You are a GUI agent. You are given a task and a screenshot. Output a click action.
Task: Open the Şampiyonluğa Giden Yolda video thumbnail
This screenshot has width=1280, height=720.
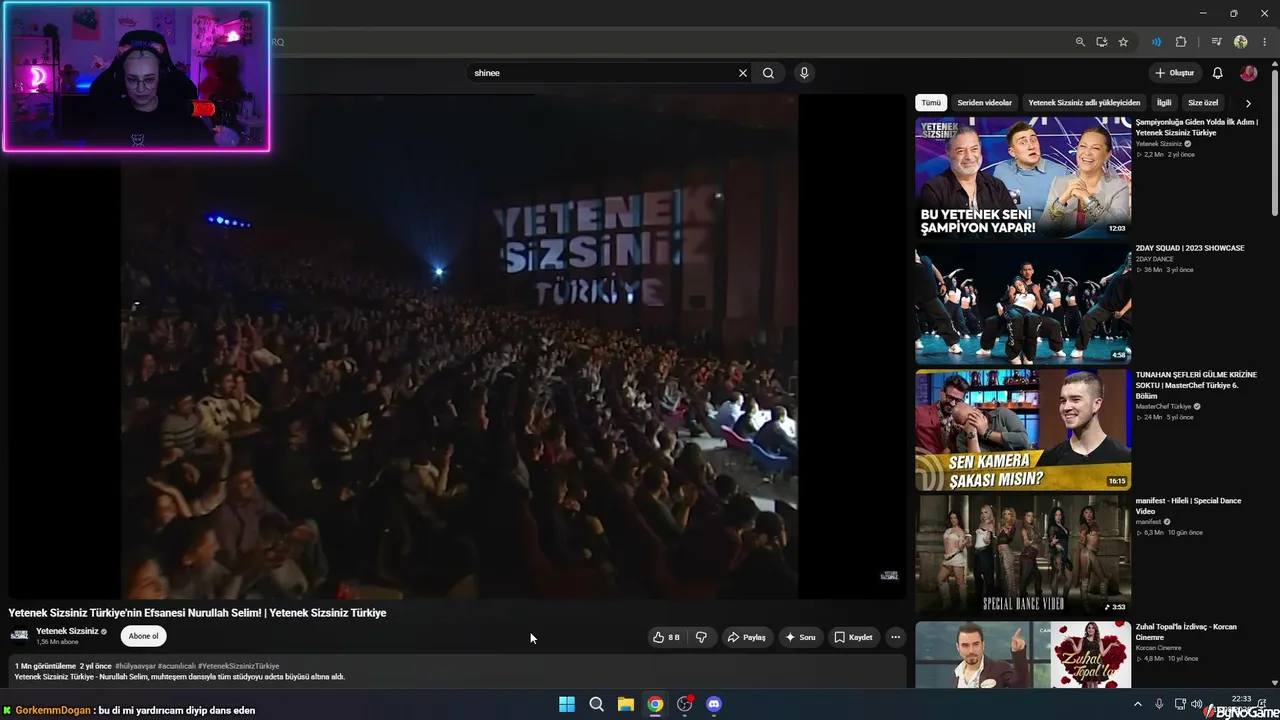pos(1023,177)
